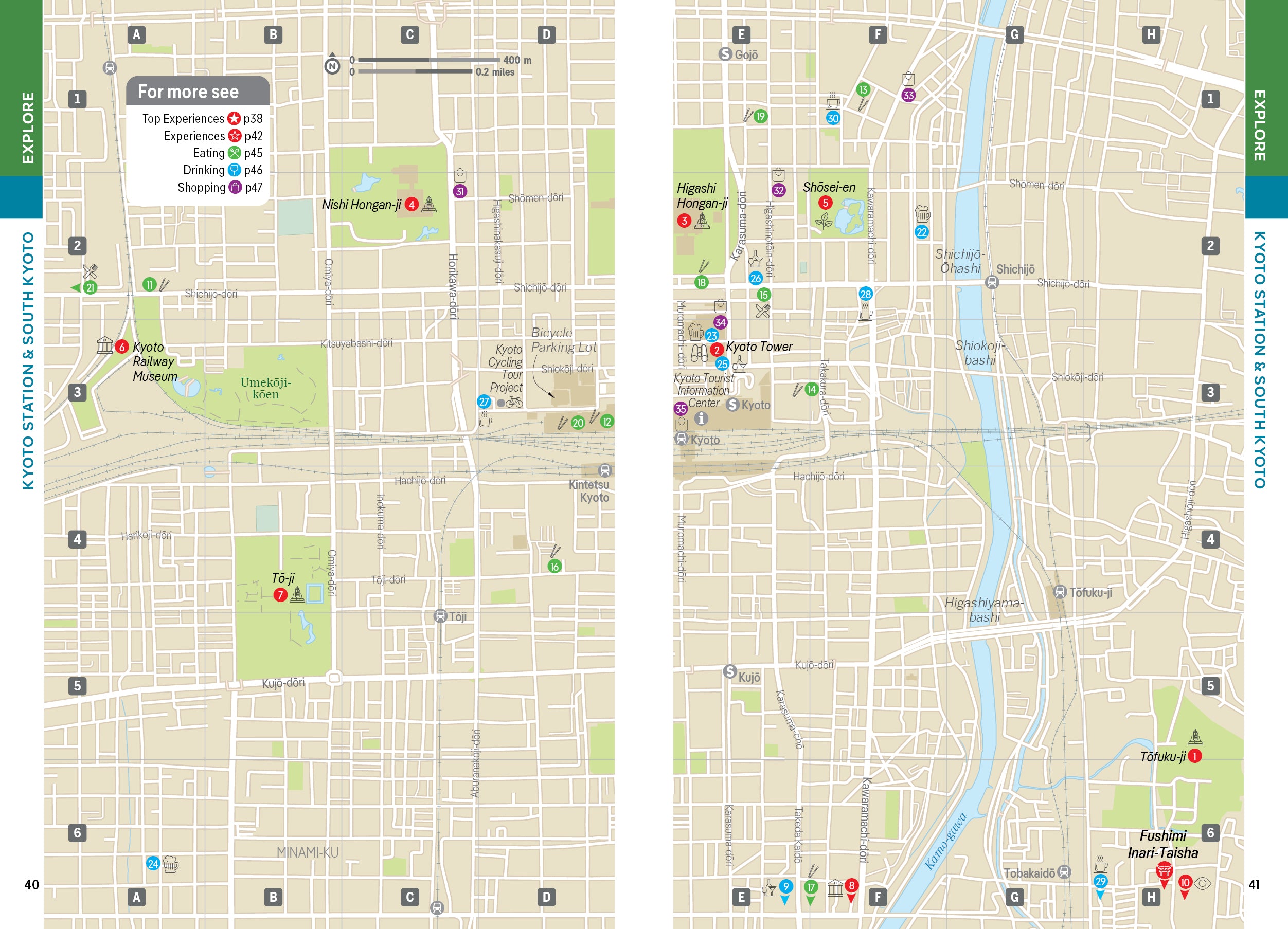Click the north compass icon
Viewport: 1288px width, 929px height.
(x=332, y=66)
